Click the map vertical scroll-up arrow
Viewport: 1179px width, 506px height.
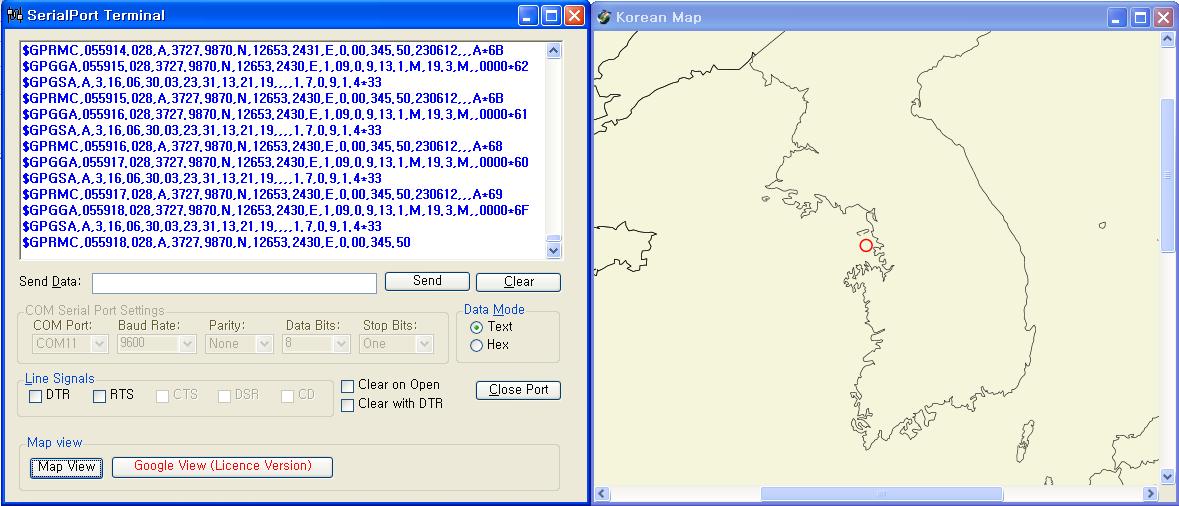coord(1168,38)
